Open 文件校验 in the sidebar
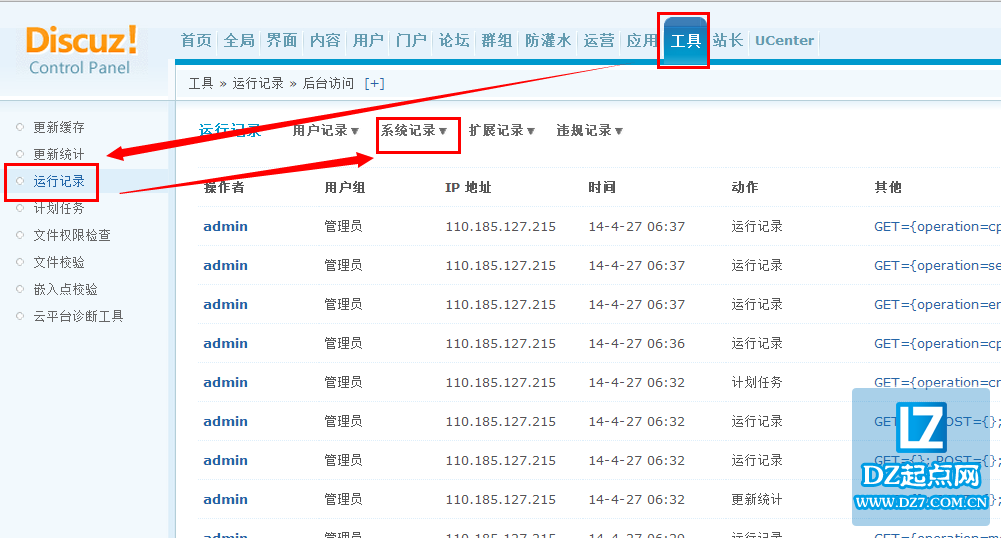This screenshot has width=1001, height=538. 59,263
